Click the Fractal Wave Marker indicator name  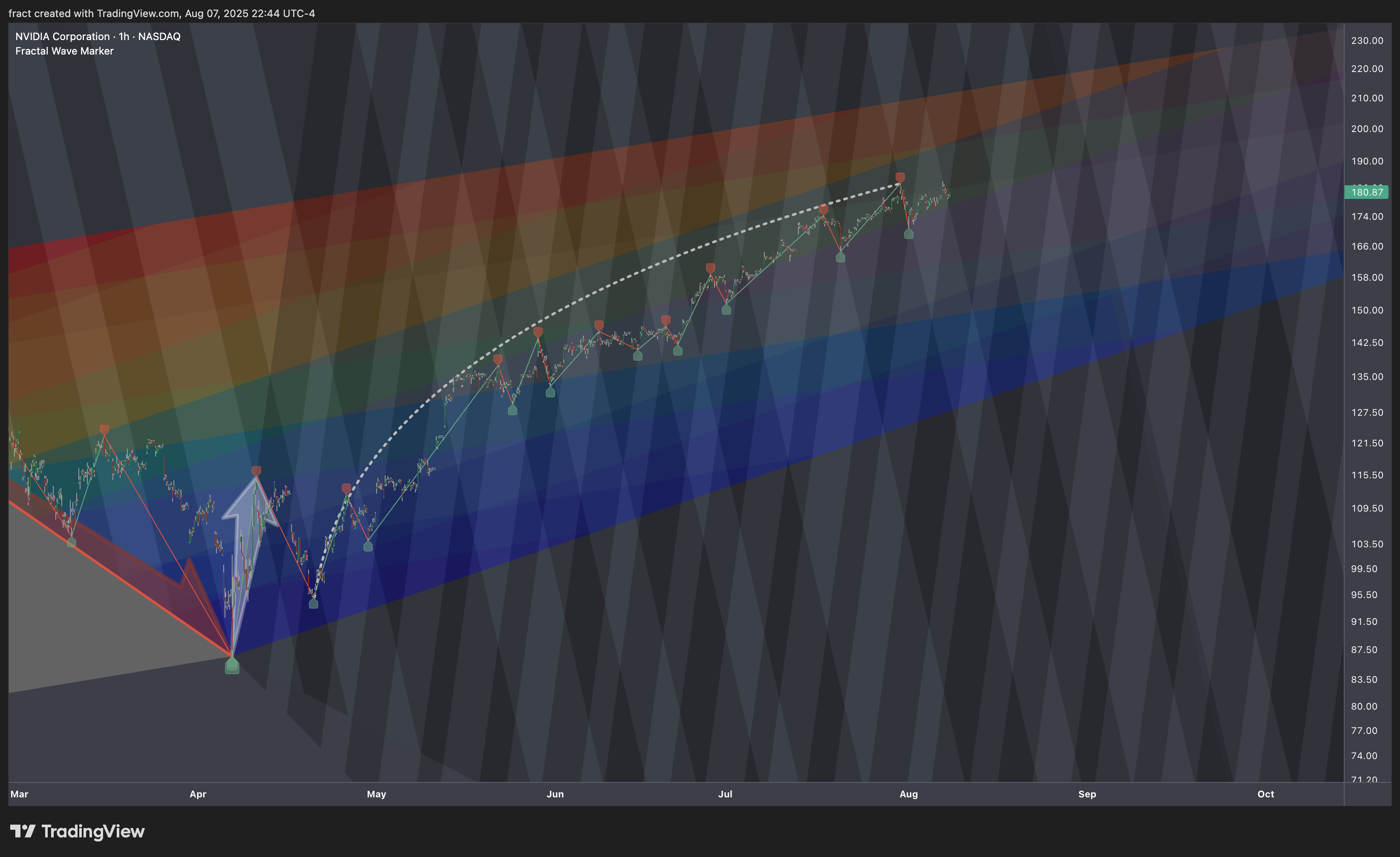pos(64,51)
